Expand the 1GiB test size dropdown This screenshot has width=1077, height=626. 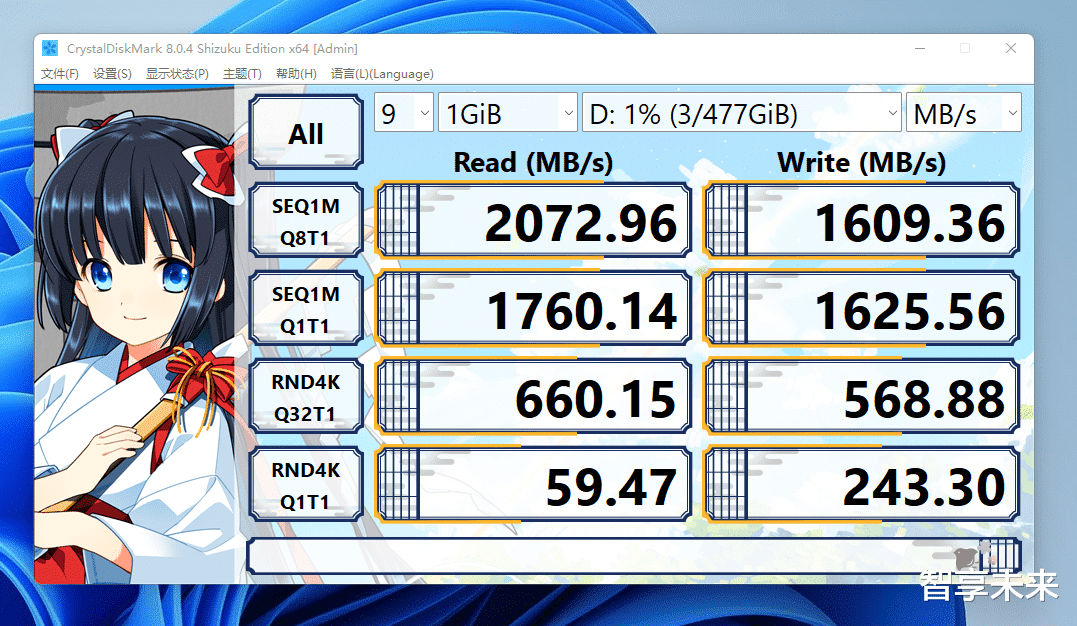pos(508,113)
